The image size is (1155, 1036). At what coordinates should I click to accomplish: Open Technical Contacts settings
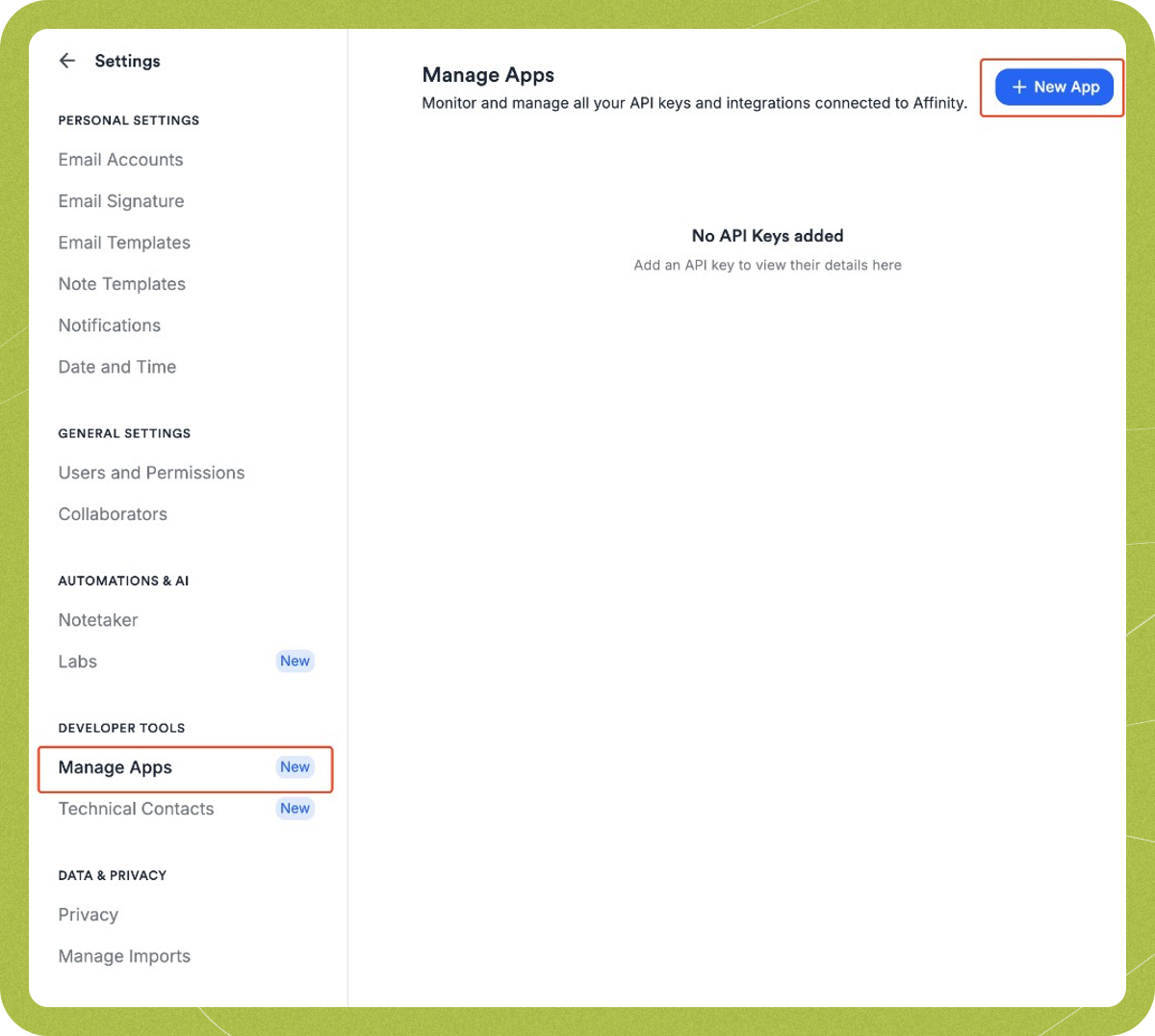point(135,809)
